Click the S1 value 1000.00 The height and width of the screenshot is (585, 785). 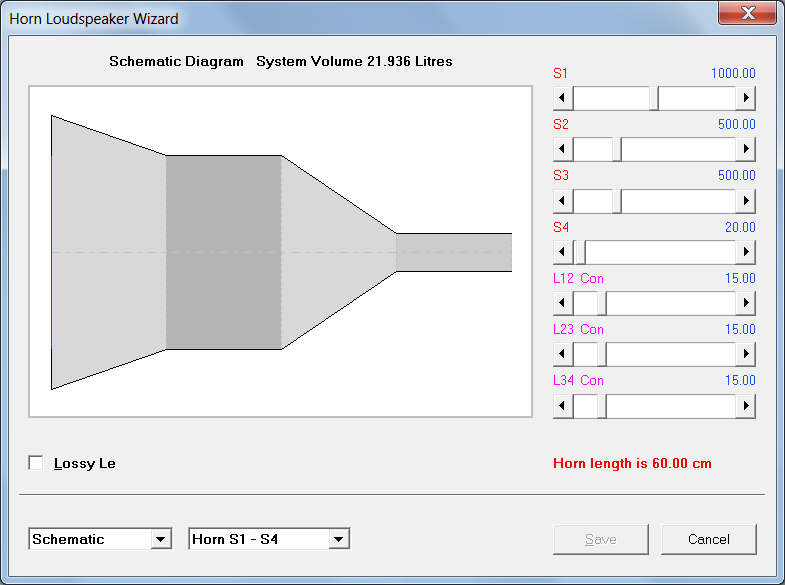[x=733, y=73]
